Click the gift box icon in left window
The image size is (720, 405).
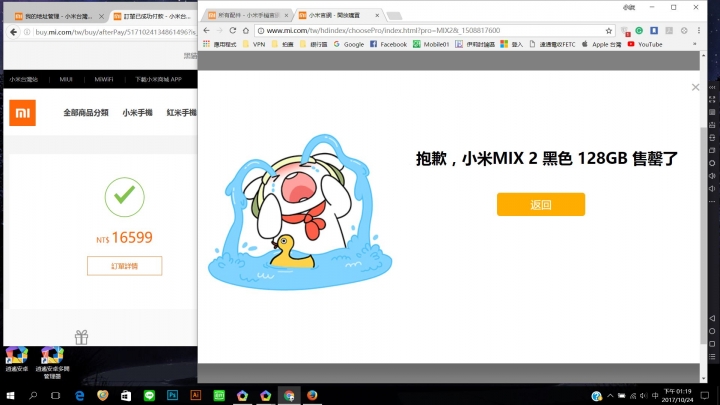(x=81, y=338)
